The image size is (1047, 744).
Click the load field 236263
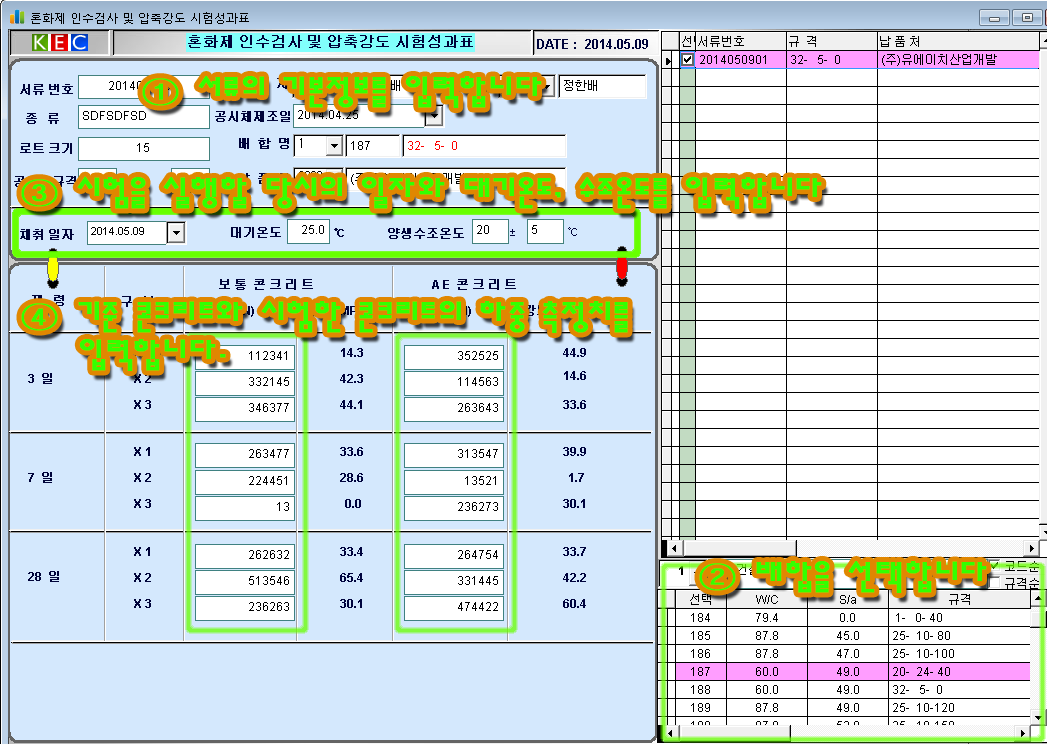click(x=244, y=607)
